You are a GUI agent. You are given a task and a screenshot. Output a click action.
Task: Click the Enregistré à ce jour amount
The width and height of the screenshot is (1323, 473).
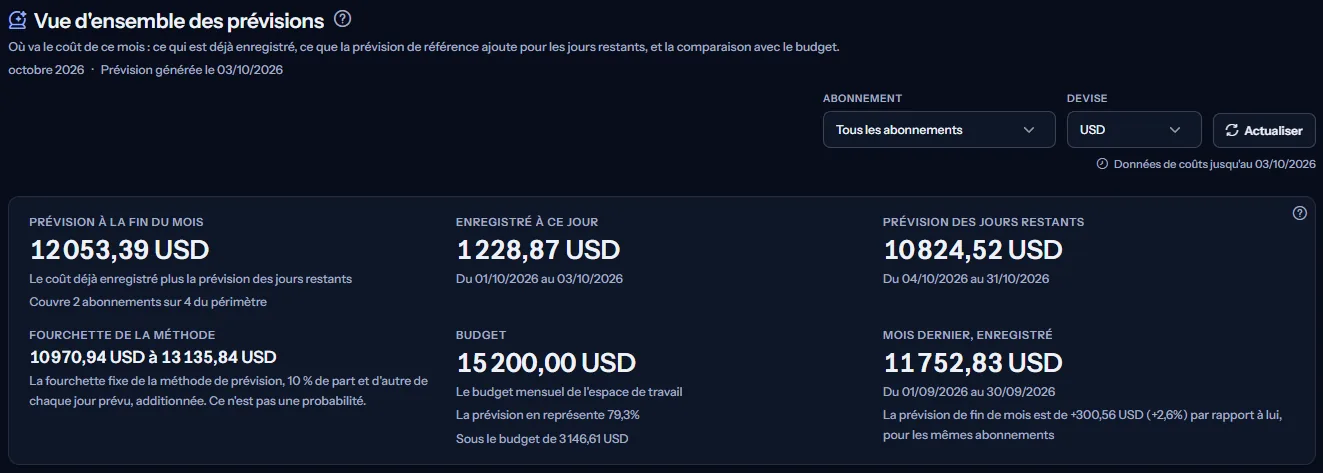[x=538, y=249]
